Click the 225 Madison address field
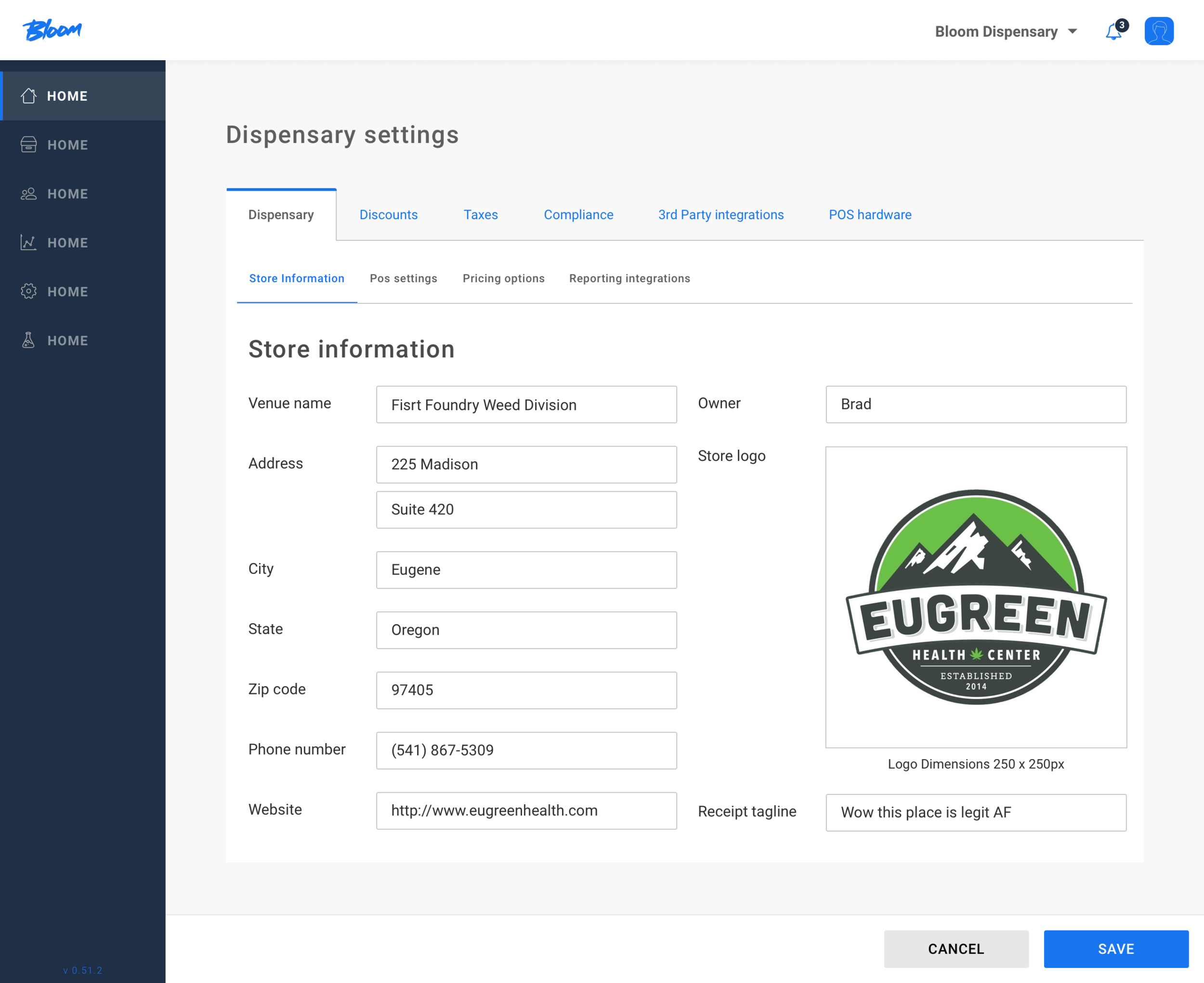 526,464
